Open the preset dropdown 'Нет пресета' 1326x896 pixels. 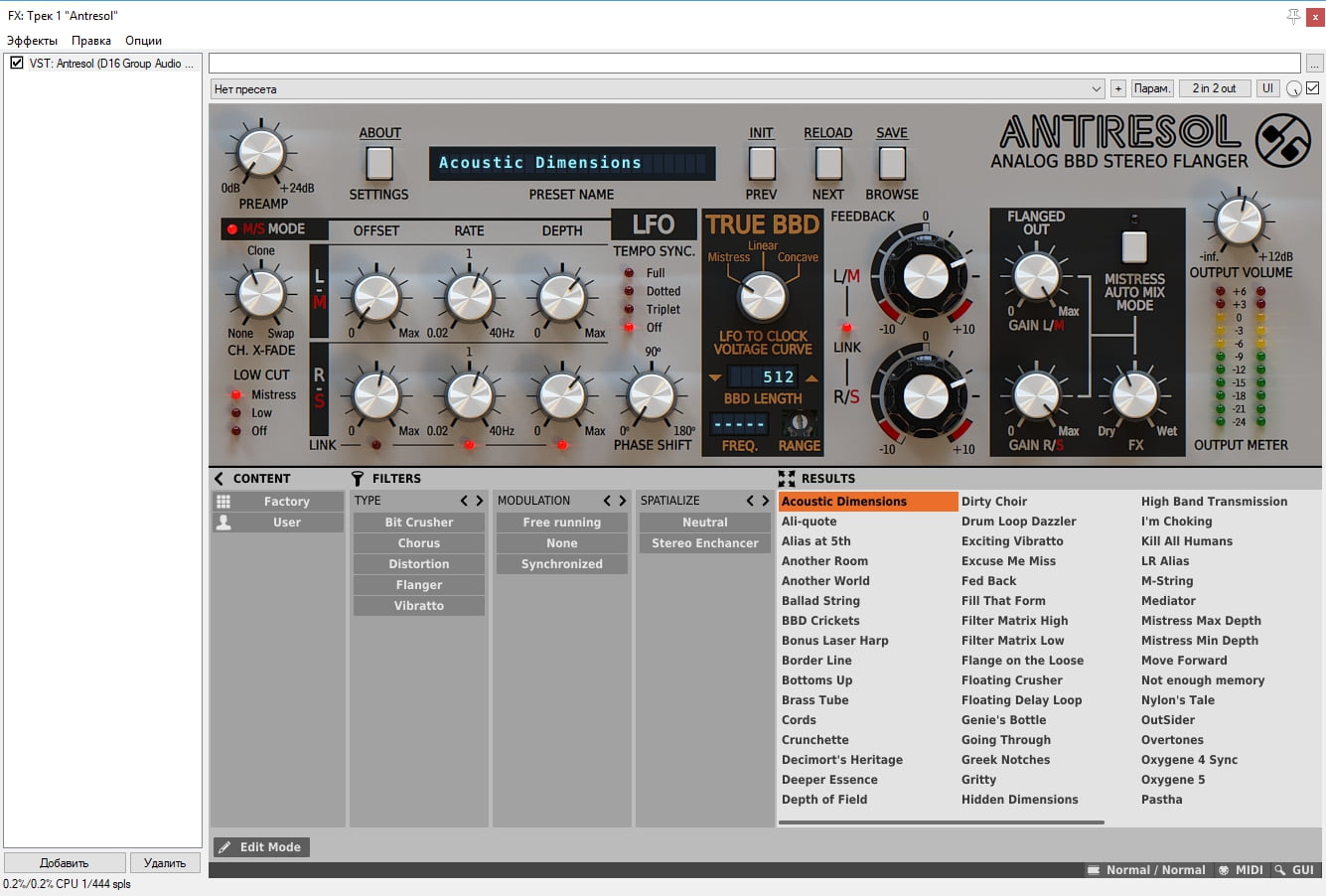click(x=658, y=88)
